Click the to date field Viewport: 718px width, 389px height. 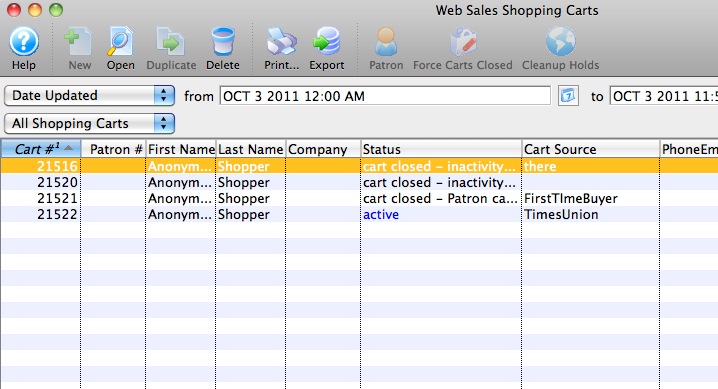664,96
